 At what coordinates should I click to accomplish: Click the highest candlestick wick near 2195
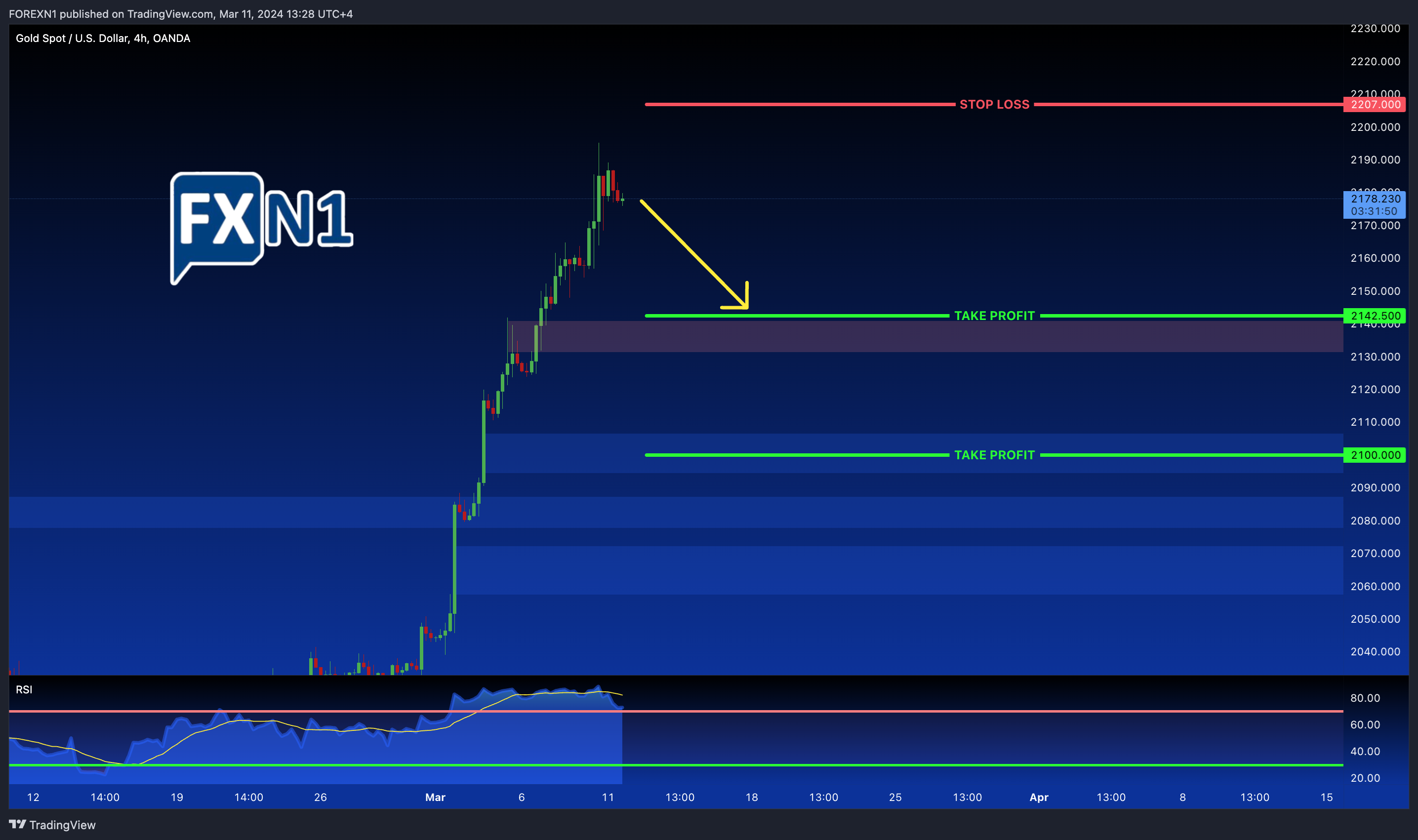click(x=598, y=159)
